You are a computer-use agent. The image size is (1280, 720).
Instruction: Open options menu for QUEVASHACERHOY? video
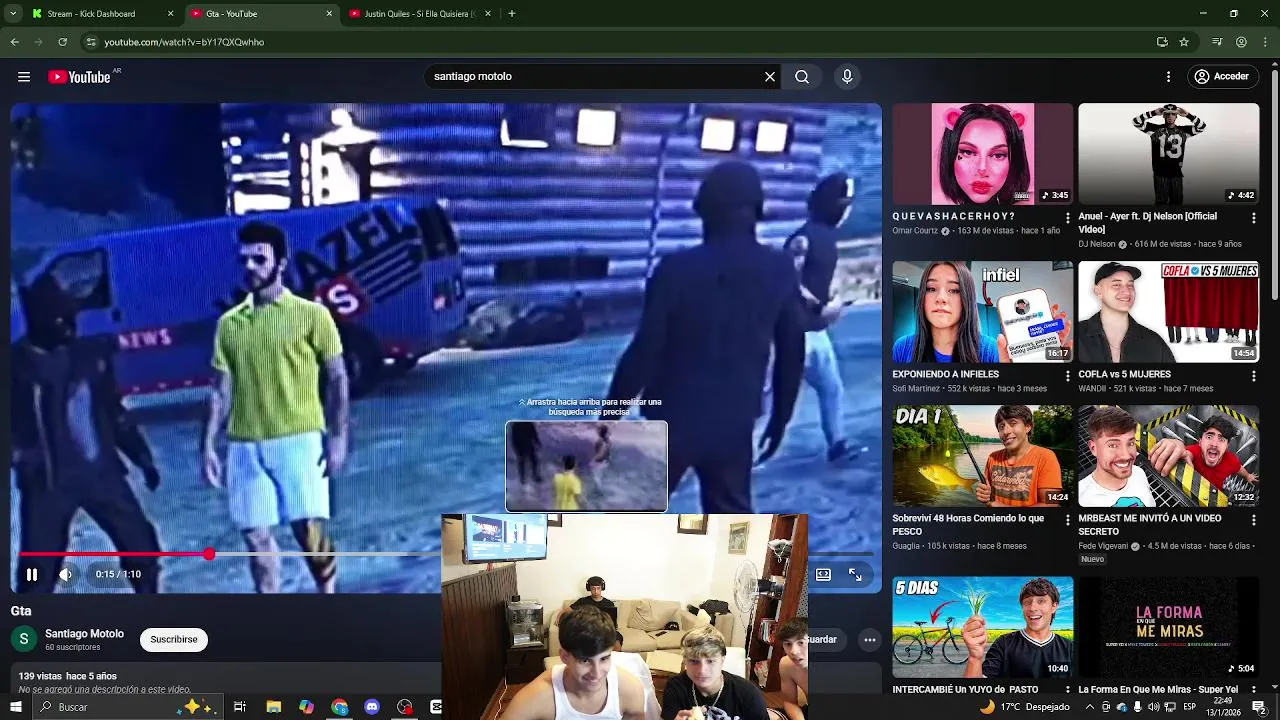tap(1068, 218)
